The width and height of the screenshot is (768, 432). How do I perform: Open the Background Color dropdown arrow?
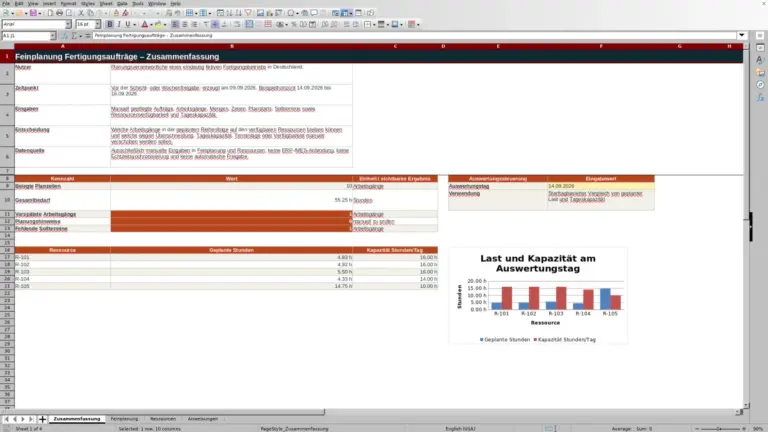point(165,24)
